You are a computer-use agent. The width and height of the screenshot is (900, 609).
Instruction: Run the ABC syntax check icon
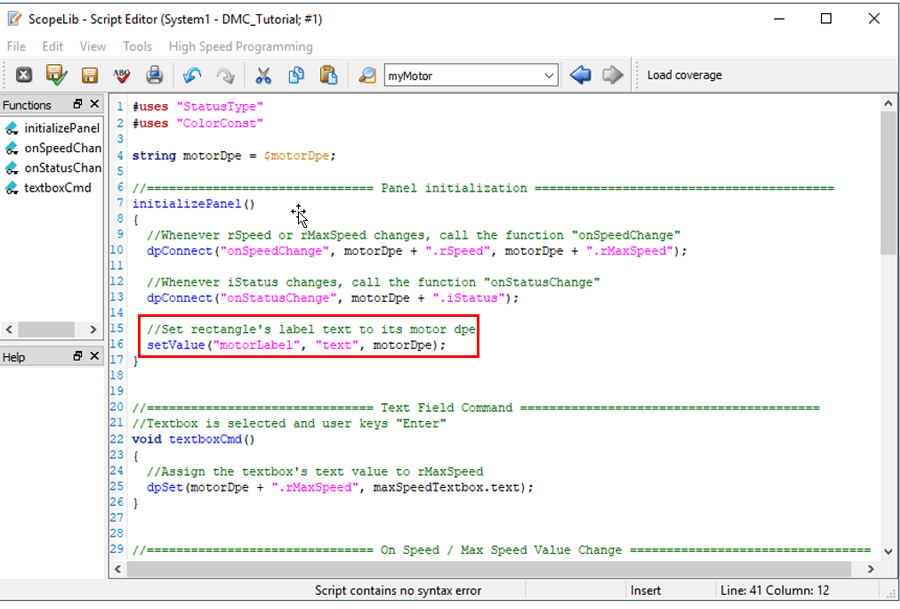pyautogui.click(x=122, y=75)
